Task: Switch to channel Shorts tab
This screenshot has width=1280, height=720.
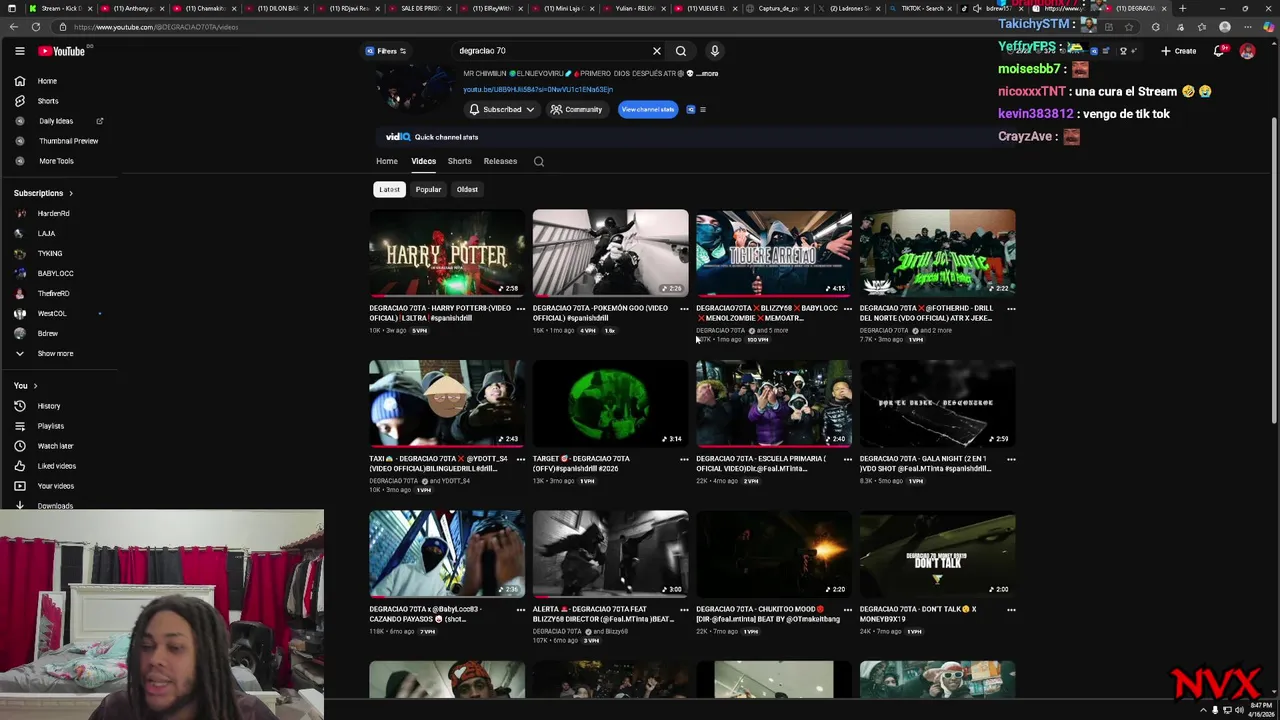Action: (459, 161)
